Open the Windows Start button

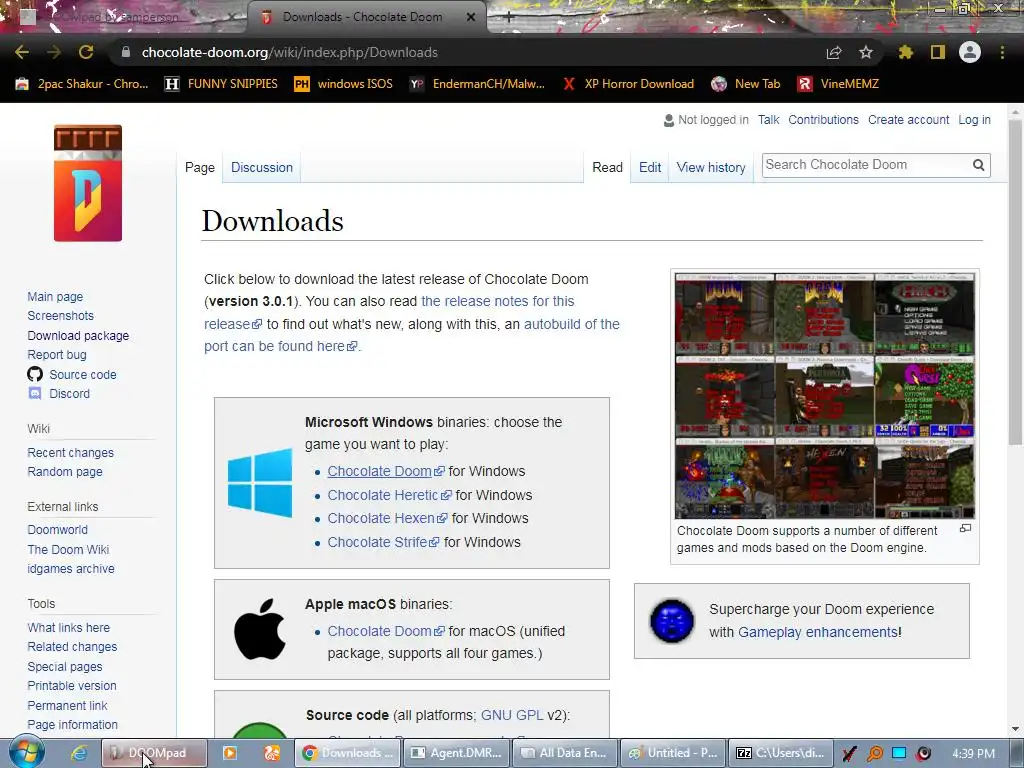[x=27, y=752]
